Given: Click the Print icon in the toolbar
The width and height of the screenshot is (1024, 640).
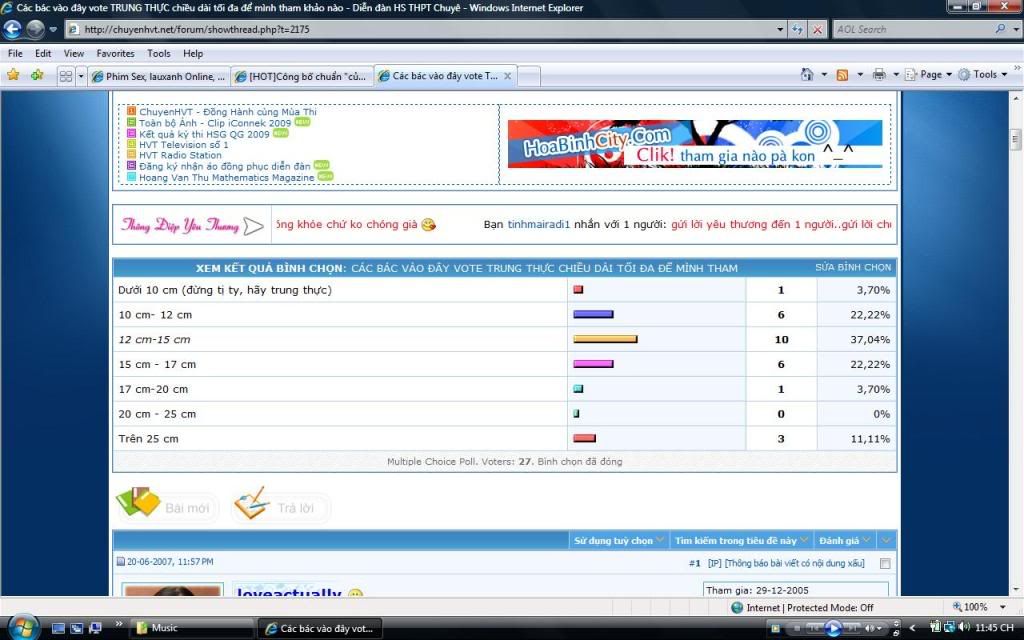Looking at the screenshot, I should pyautogui.click(x=879, y=75).
